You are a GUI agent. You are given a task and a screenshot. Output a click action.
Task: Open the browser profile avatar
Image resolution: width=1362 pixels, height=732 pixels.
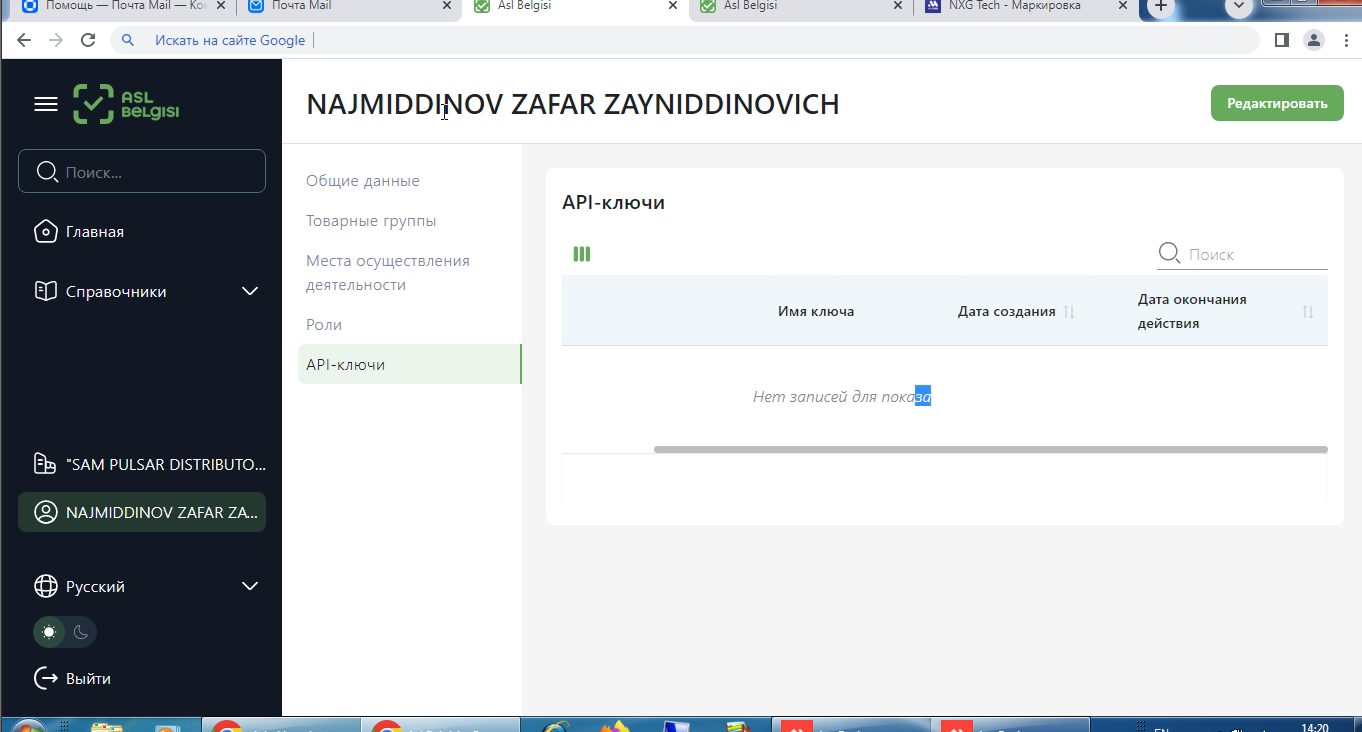(1314, 40)
